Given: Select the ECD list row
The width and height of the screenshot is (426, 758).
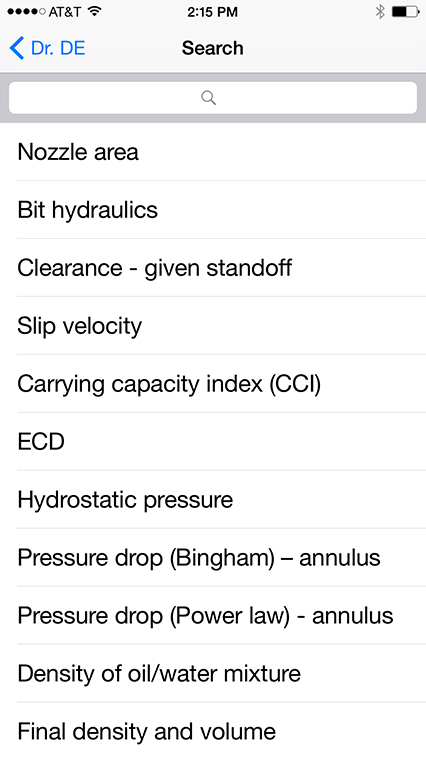Looking at the screenshot, I should (213, 442).
